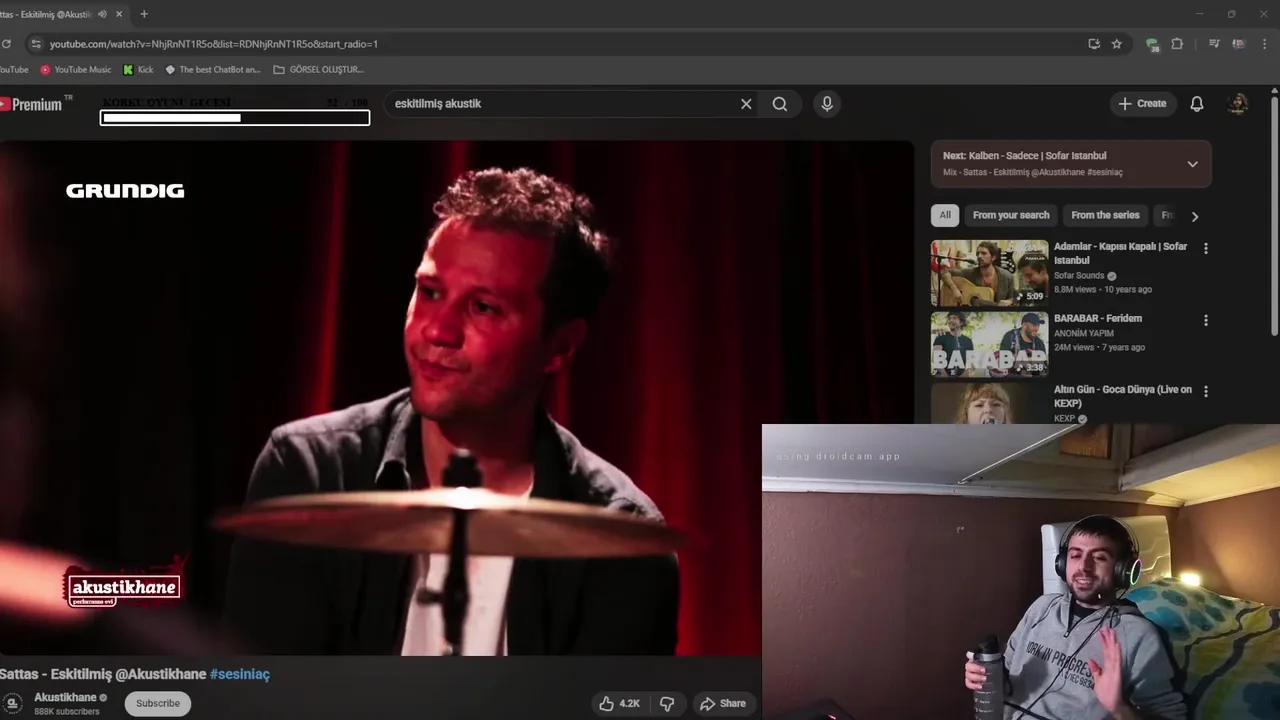Select the From your search chip
Viewport: 1280px width, 720px height.
point(1011,215)
